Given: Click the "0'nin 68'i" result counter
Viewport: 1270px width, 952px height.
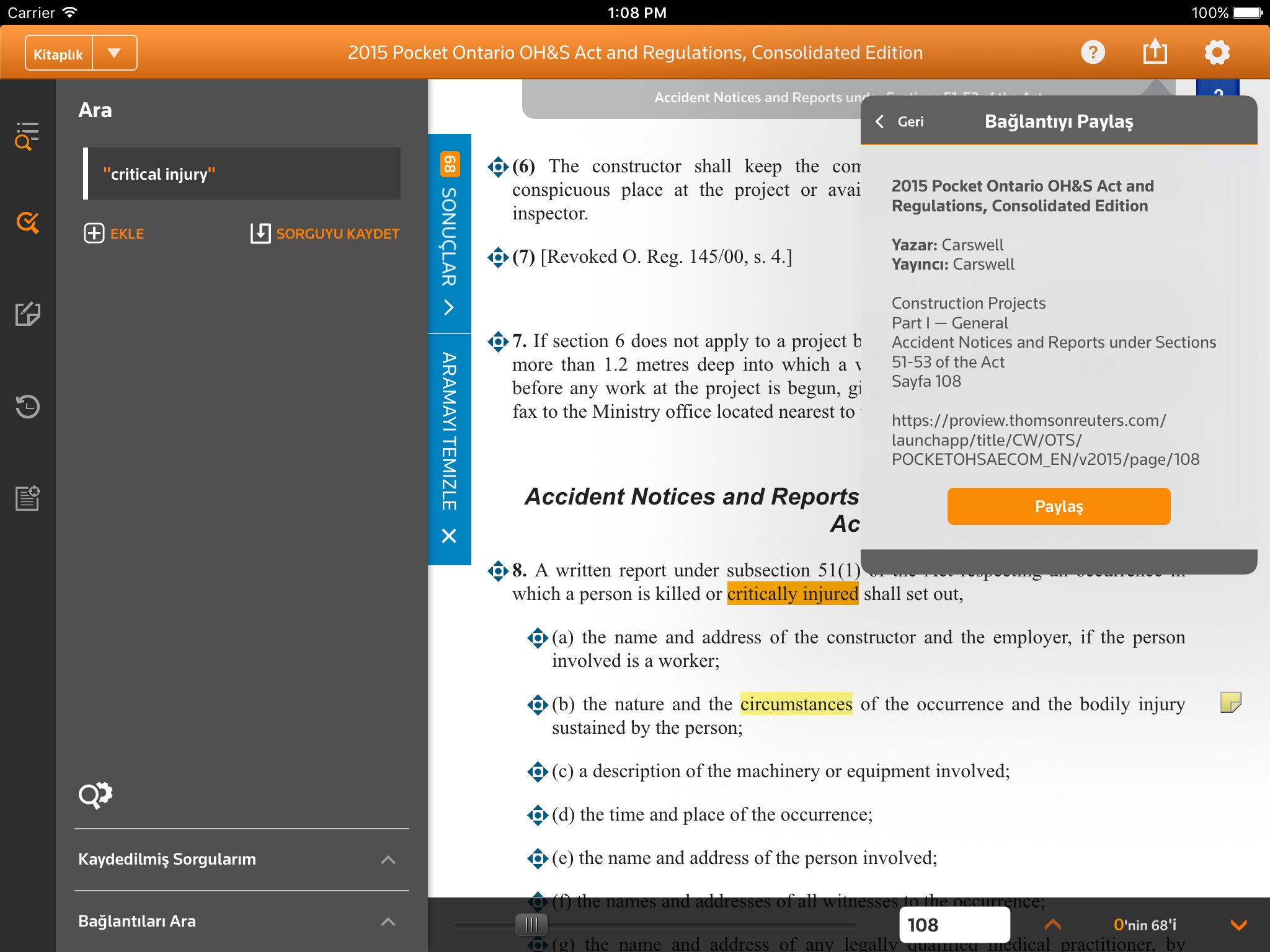Looking at the screenshot, I should point(1145,925).
